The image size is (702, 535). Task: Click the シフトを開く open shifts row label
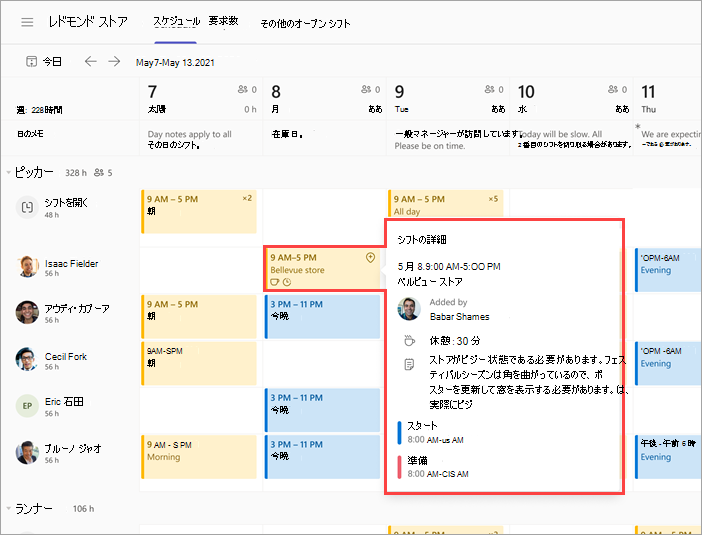tap(66, 203)
